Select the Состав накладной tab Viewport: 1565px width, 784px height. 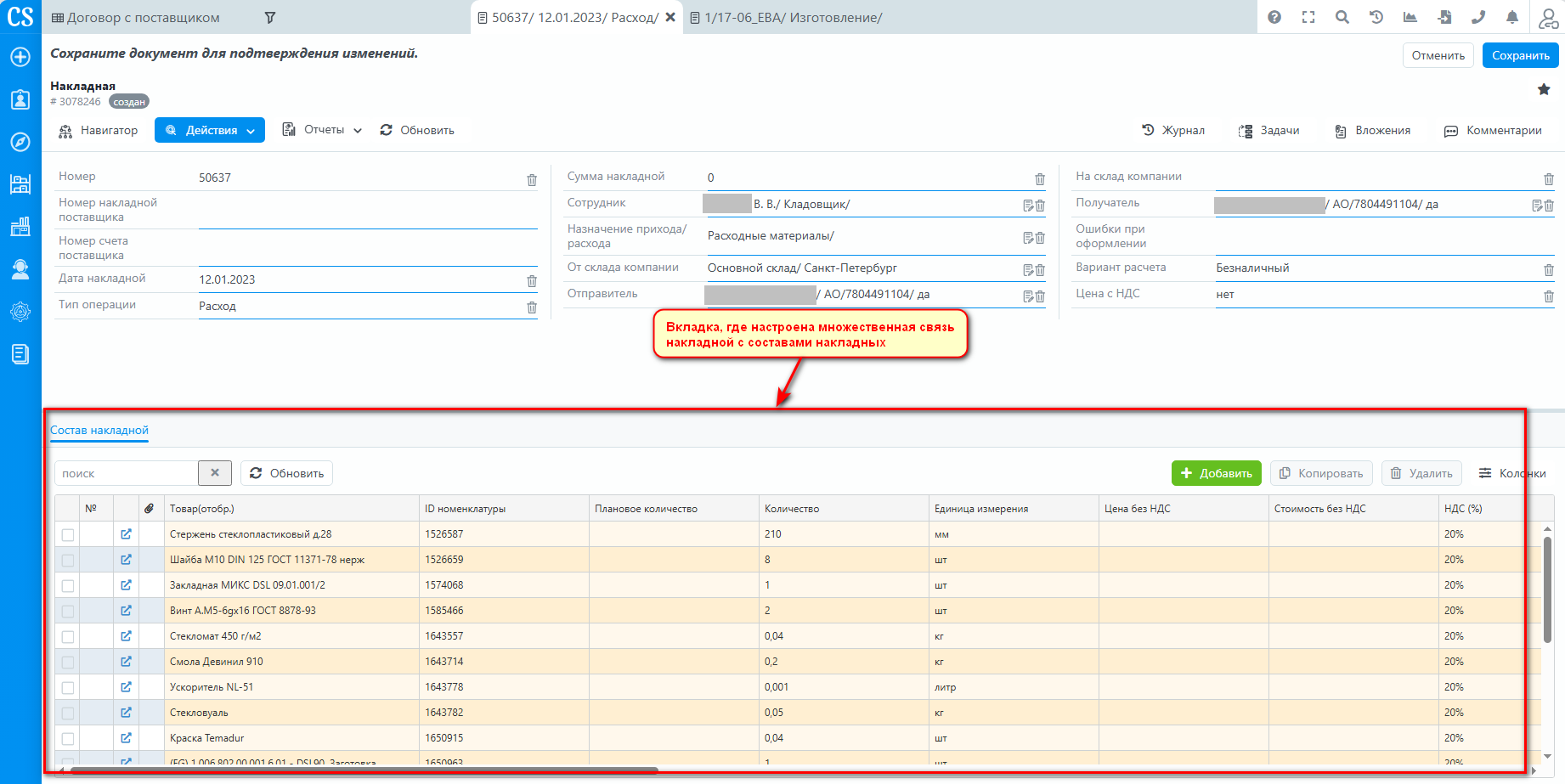coord(99,431)
